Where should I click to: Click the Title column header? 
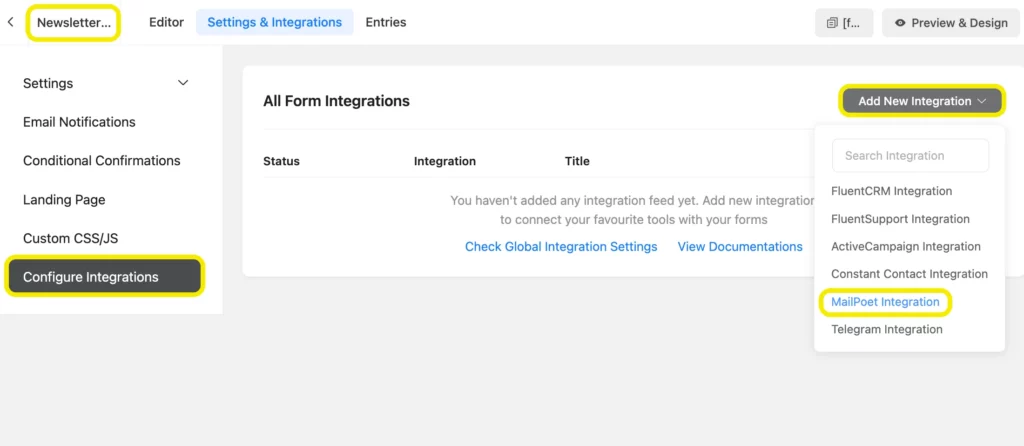[577, 161]
